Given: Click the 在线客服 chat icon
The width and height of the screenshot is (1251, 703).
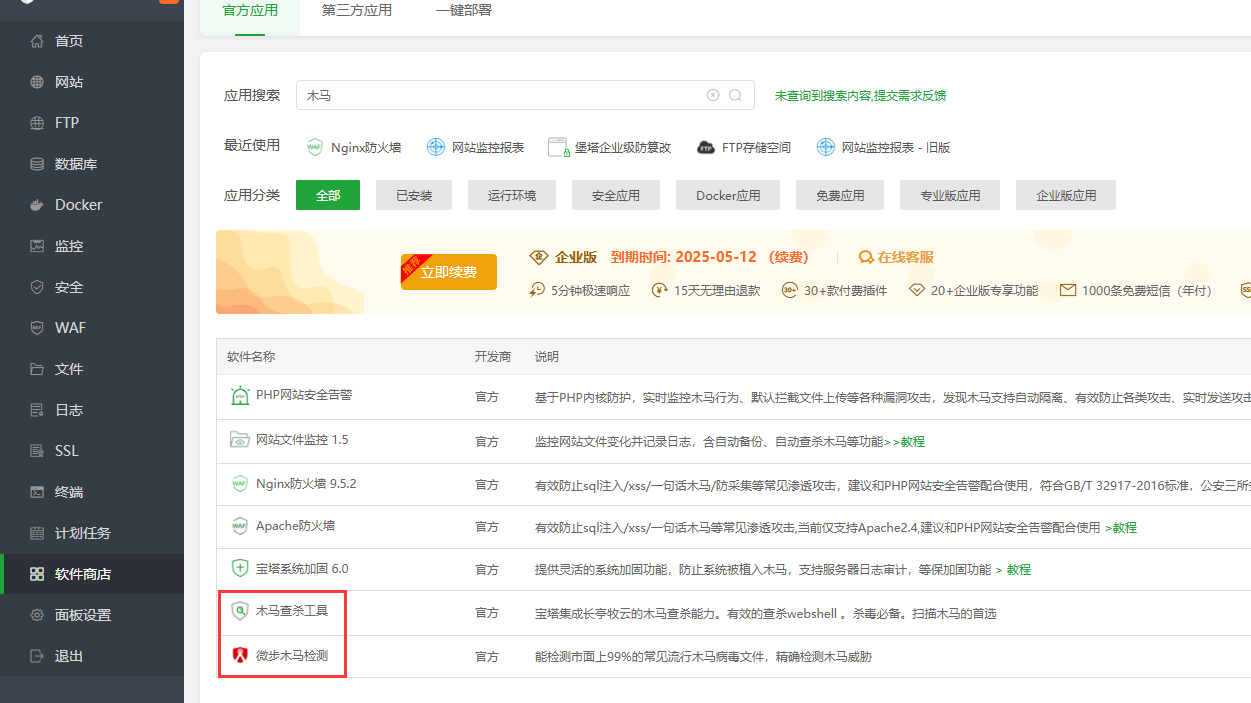Looking at the screenshot, I should click(x=866, y=257).
